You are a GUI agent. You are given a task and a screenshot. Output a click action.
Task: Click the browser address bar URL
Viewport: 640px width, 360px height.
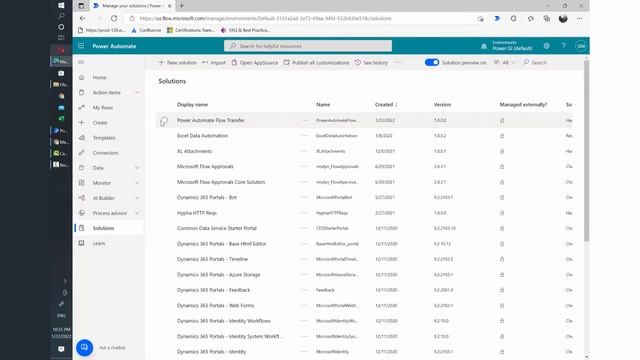[x=265, y=18]
